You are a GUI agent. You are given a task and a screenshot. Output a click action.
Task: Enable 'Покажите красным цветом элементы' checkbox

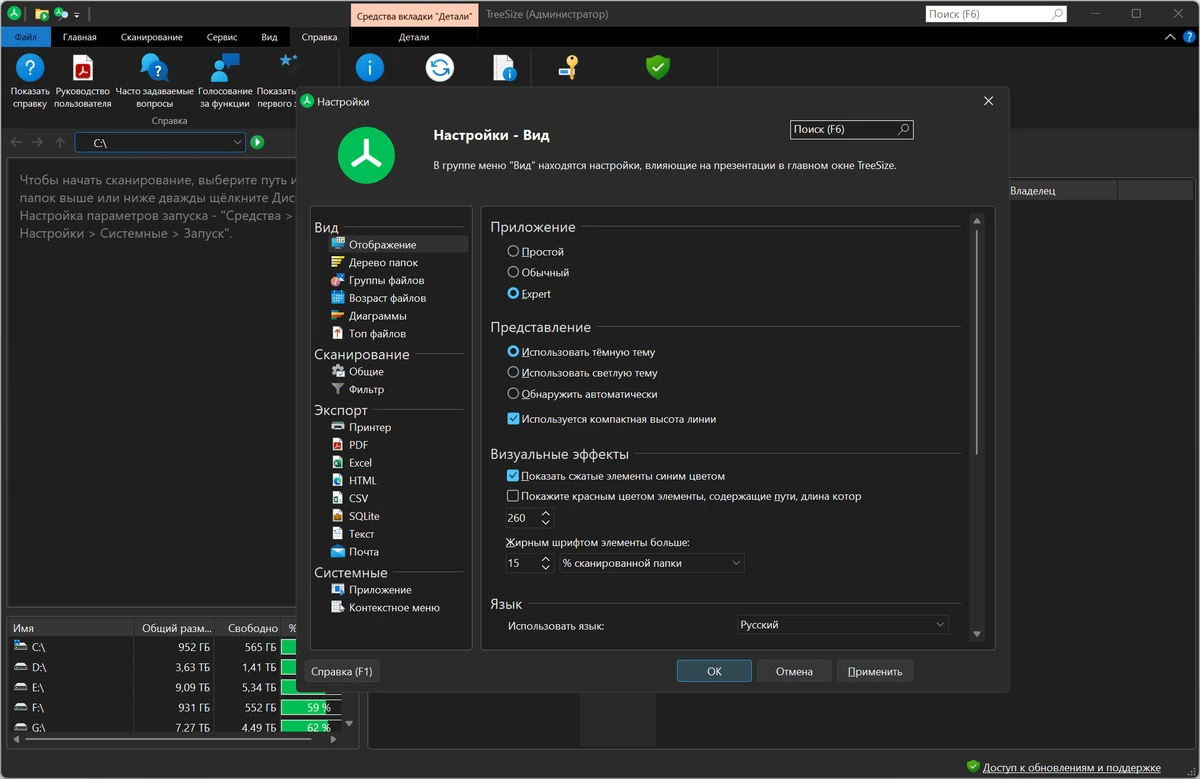513,496
